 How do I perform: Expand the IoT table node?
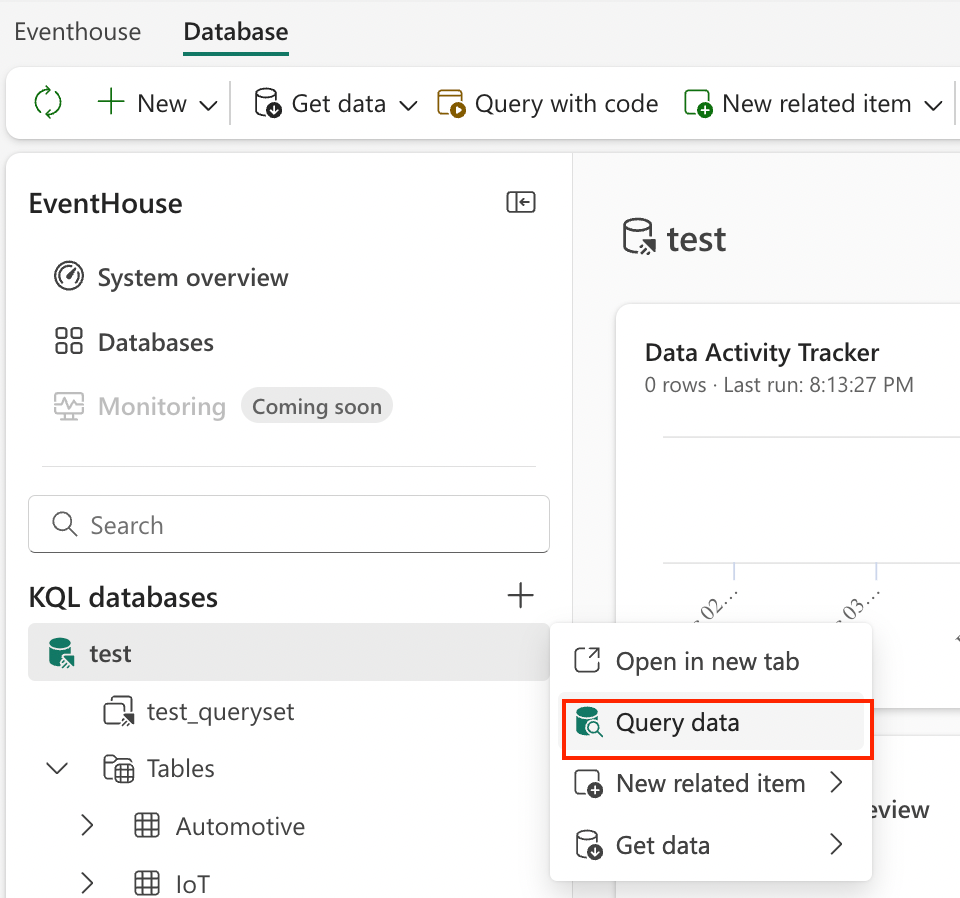[87, 883]
